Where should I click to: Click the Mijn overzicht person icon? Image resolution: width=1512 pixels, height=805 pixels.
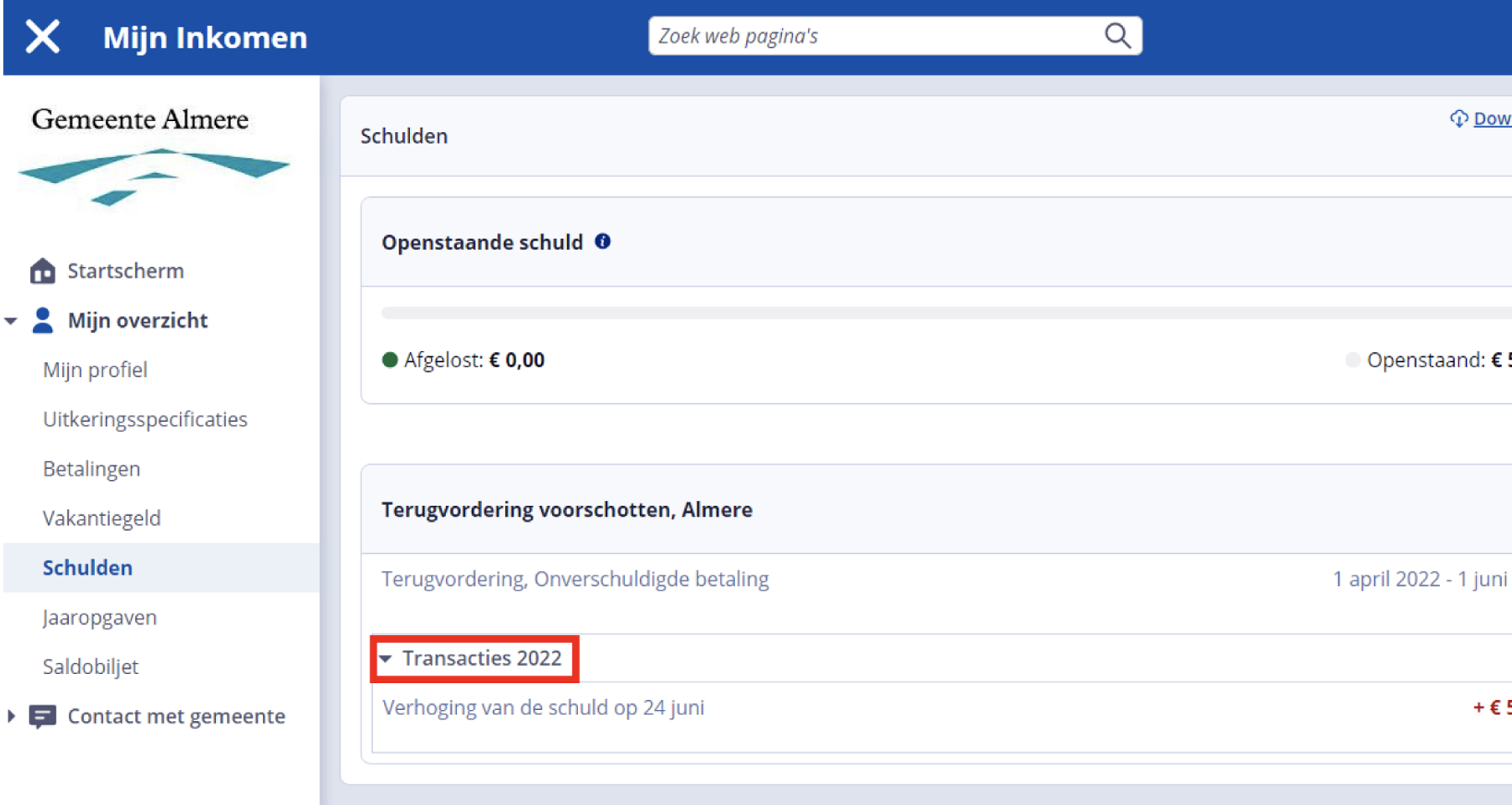point(42,320)
